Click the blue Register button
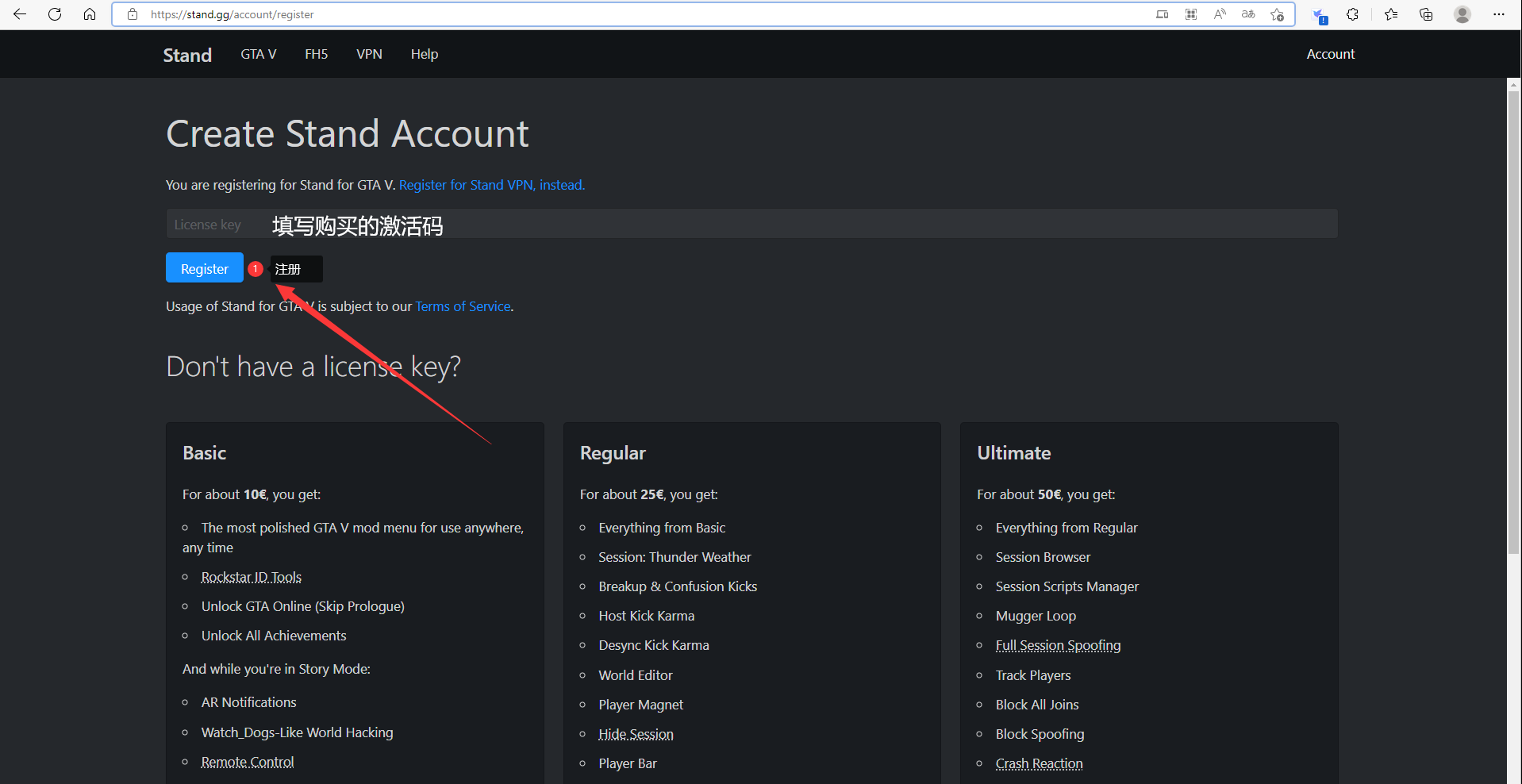1522x784 pixels. coord(204,268)
